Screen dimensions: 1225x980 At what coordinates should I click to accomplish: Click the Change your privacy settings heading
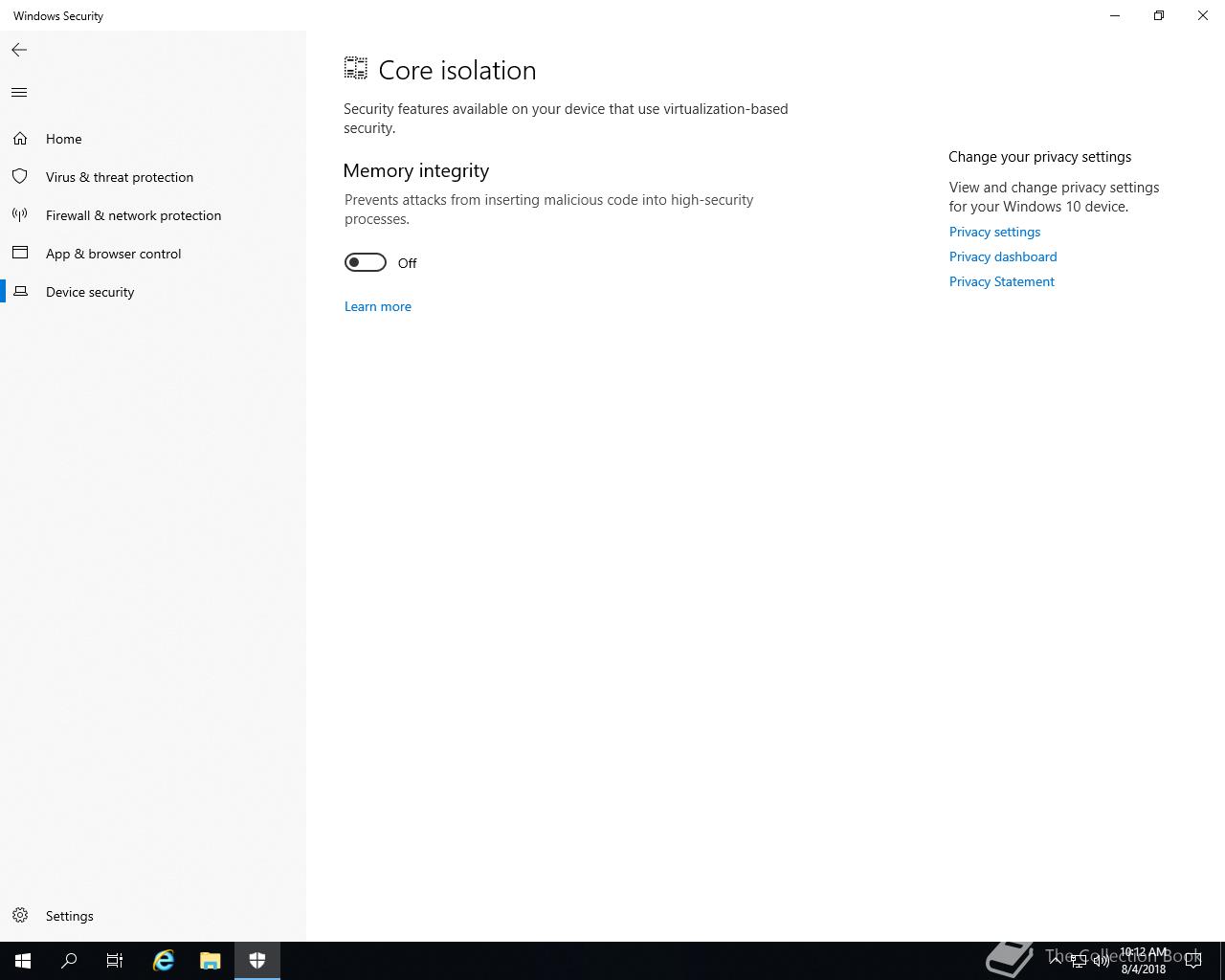coord(1040,157)
